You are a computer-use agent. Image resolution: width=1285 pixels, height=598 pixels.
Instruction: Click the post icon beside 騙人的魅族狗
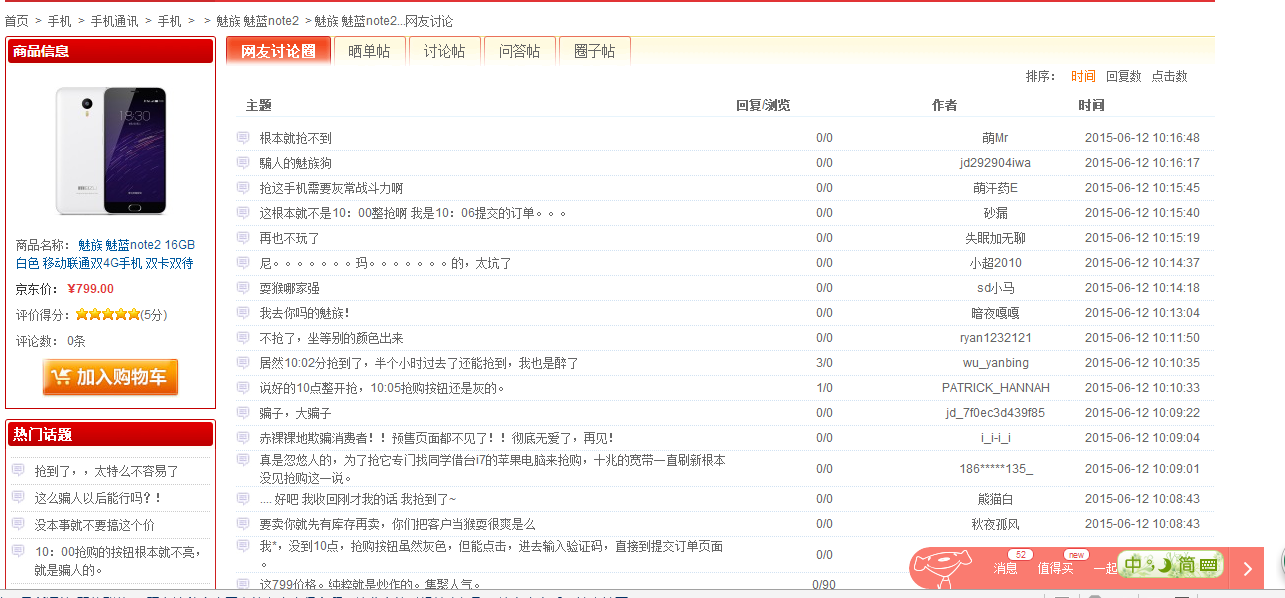[x=243, y=163]
